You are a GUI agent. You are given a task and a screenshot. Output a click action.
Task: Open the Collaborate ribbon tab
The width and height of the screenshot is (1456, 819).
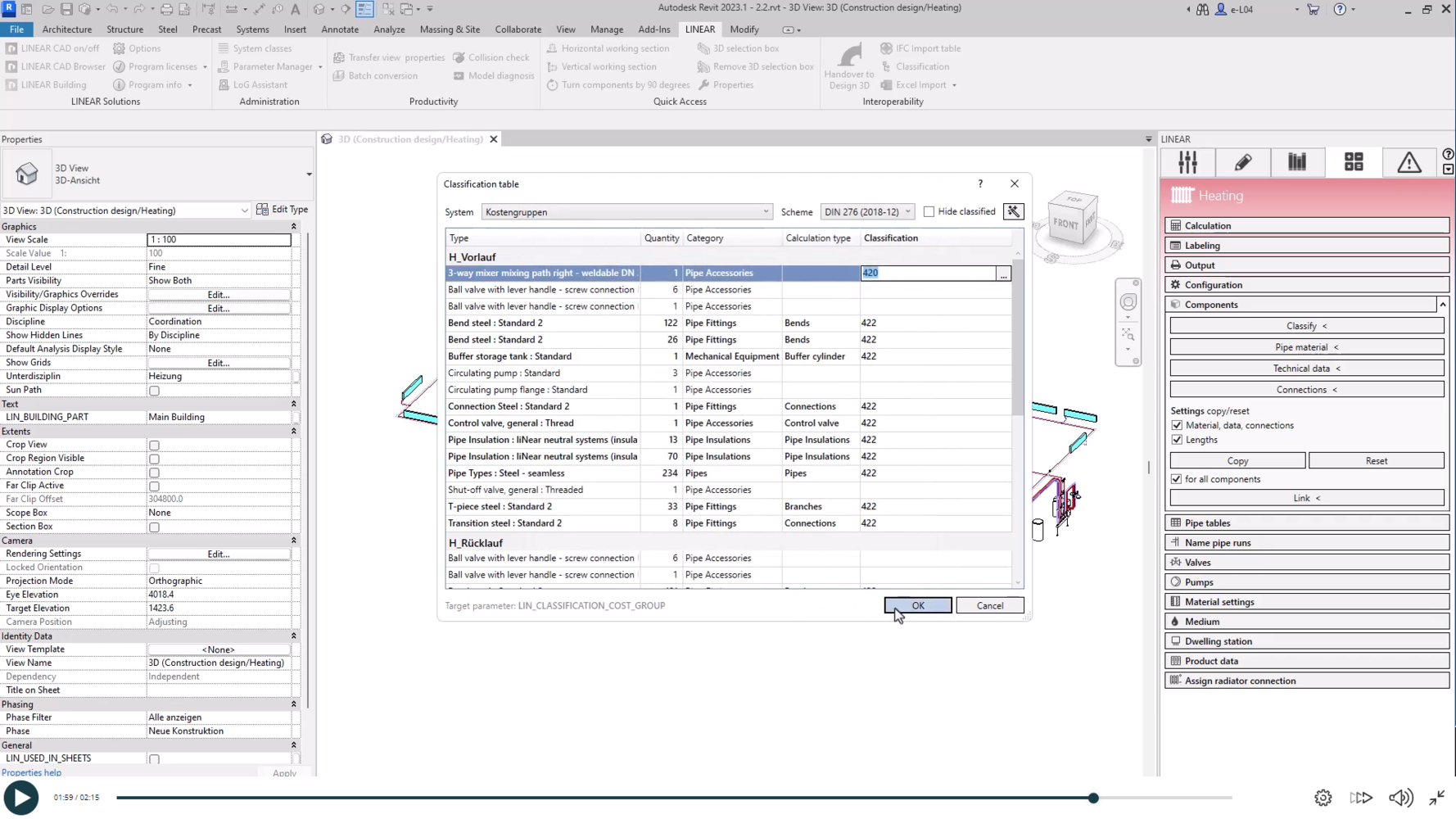pos(518,29)
